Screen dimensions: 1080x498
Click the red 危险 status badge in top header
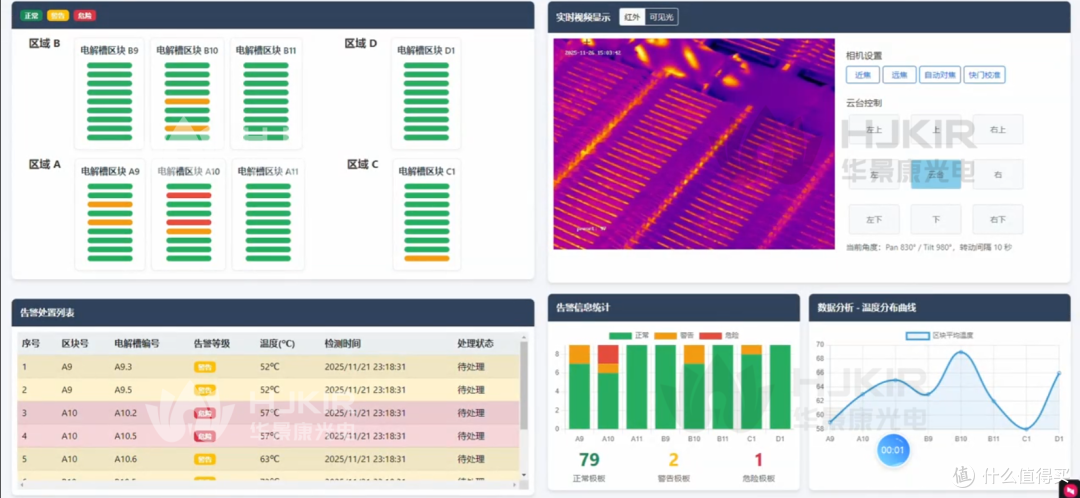click(84, 15)
